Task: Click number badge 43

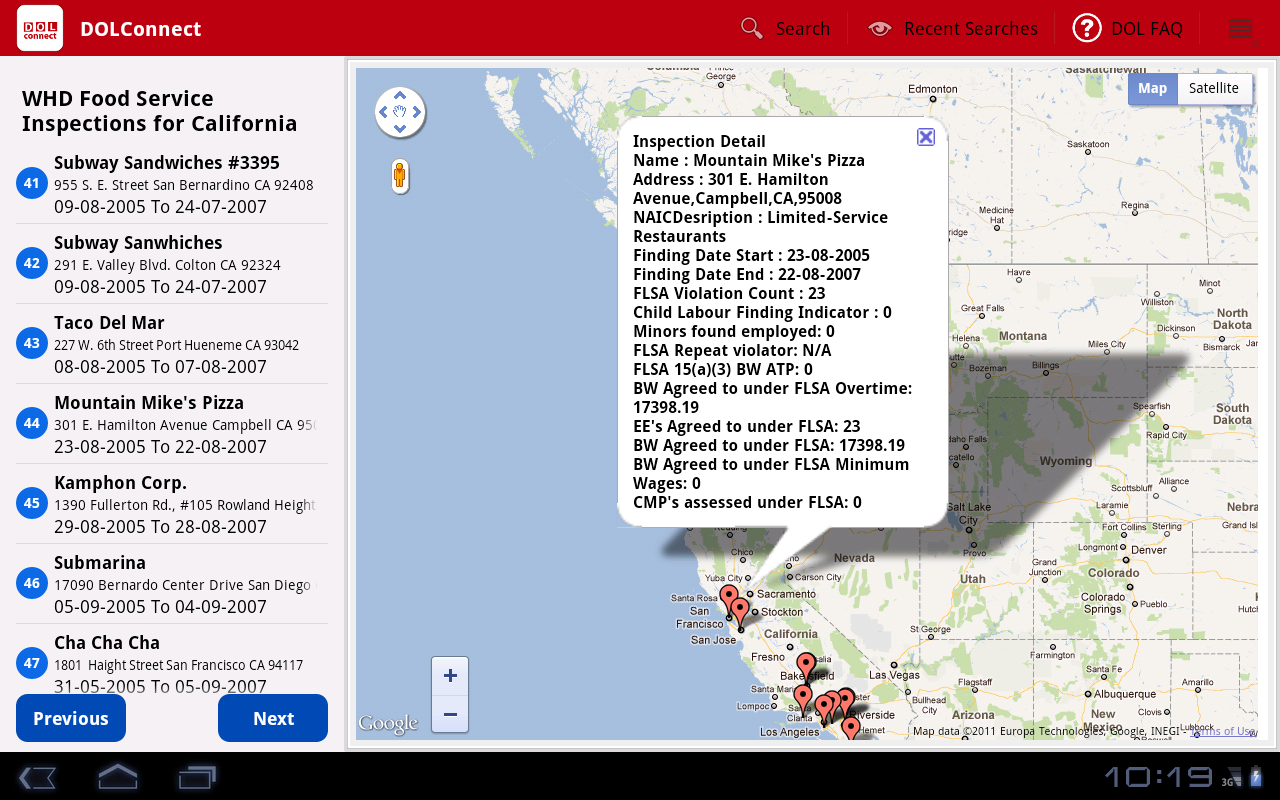Action: [x=32, y=343]
